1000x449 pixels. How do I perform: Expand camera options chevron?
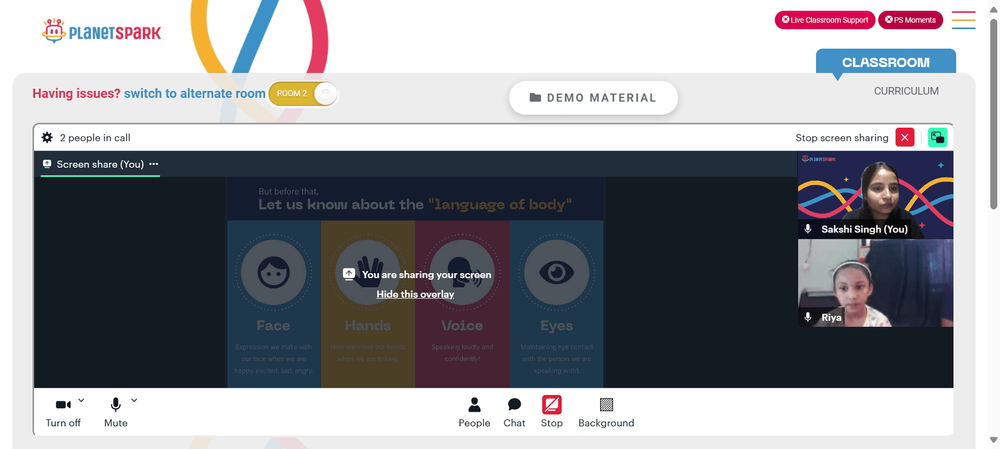[x=81, y=401]
